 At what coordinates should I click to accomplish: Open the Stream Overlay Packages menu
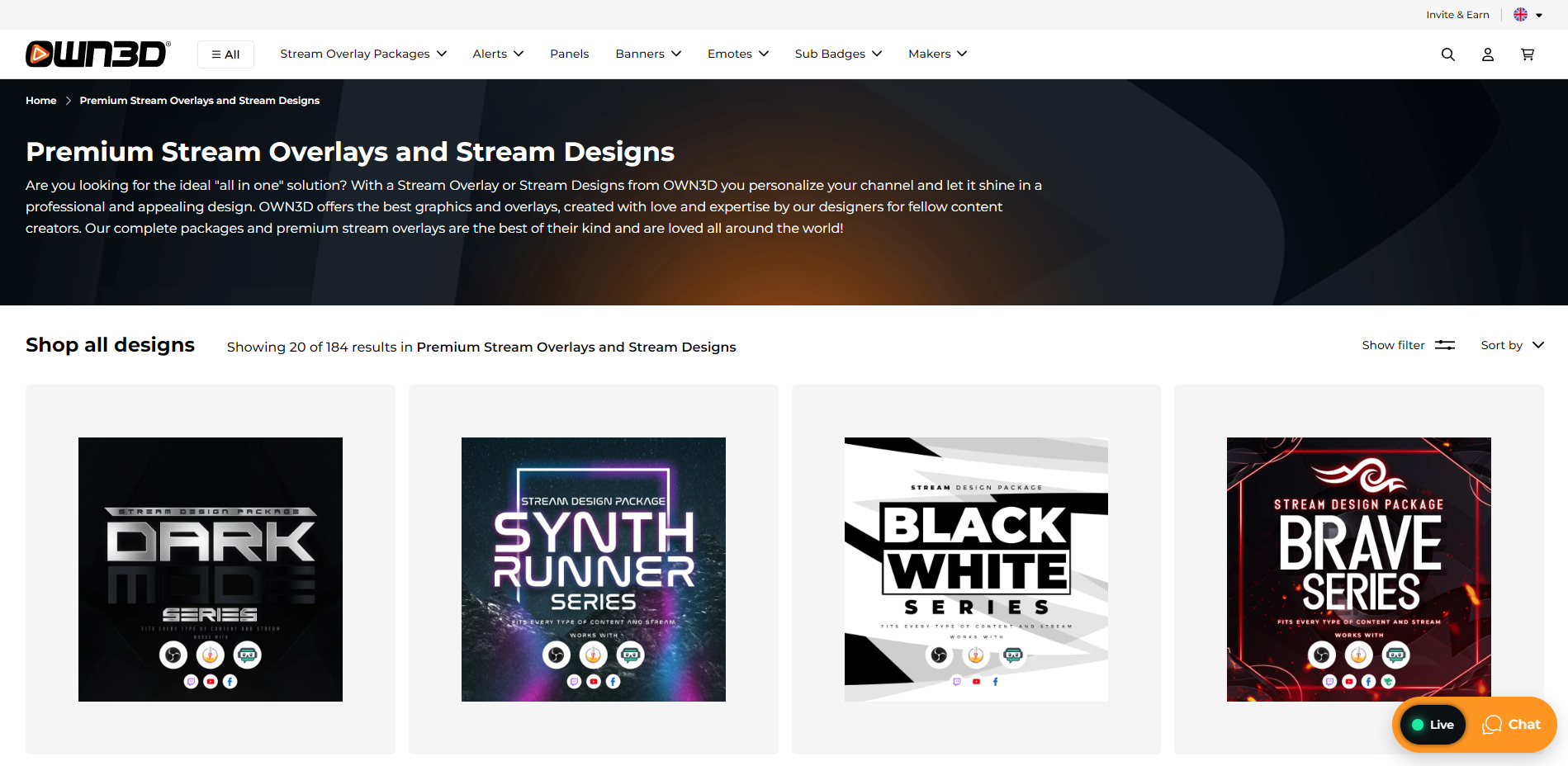click(362, 54)
